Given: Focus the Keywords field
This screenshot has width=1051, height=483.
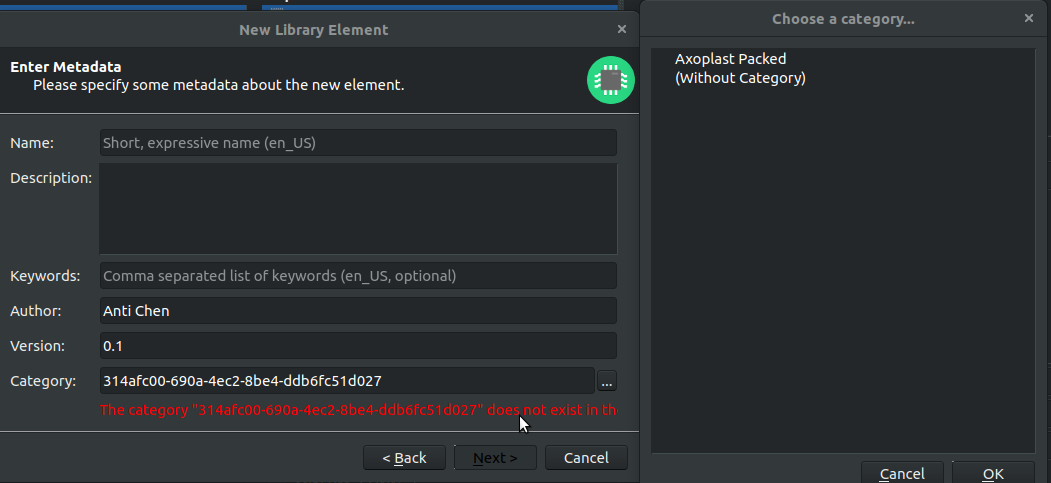Looking at the screenshot, I should click(x=358, y=276).
